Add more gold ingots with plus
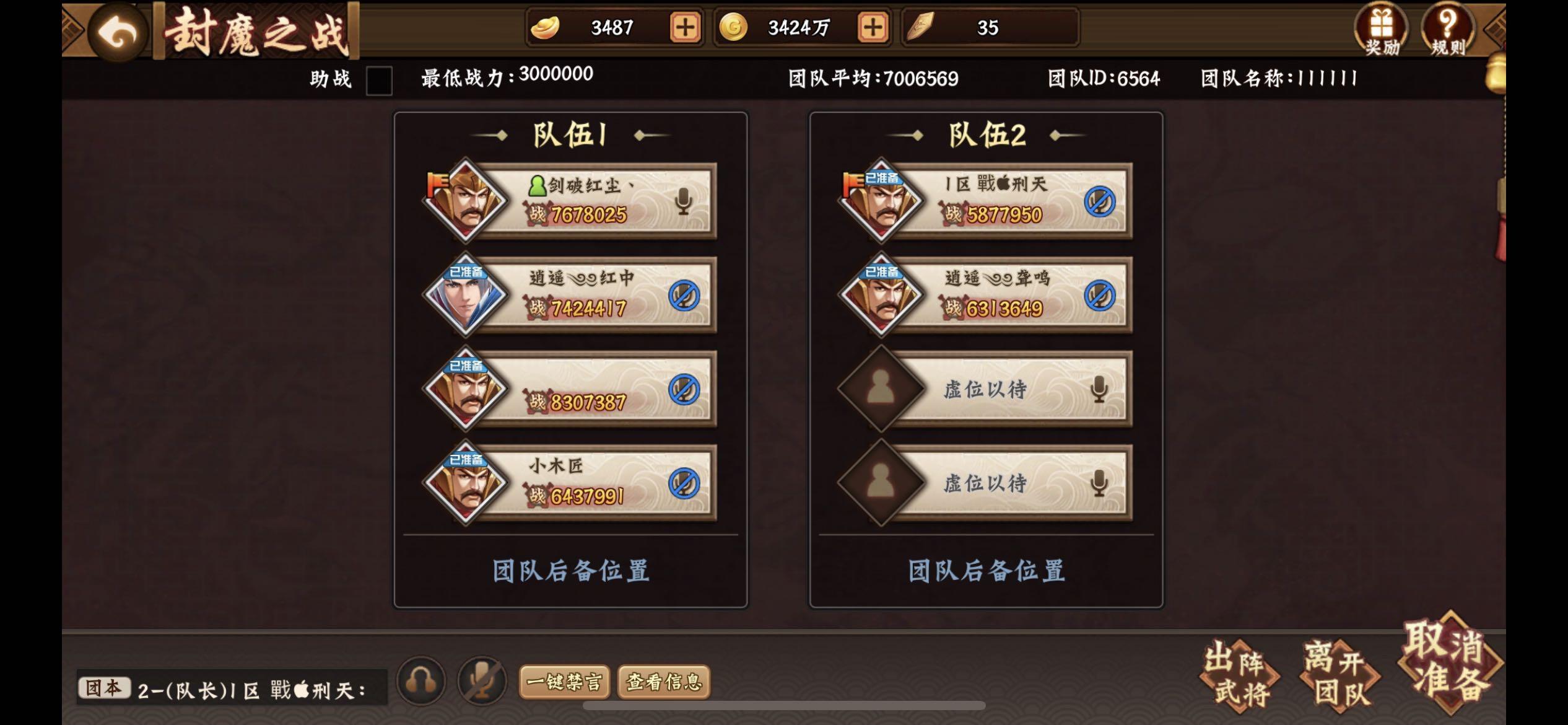The image size is (1568, 725). [685, 27]
